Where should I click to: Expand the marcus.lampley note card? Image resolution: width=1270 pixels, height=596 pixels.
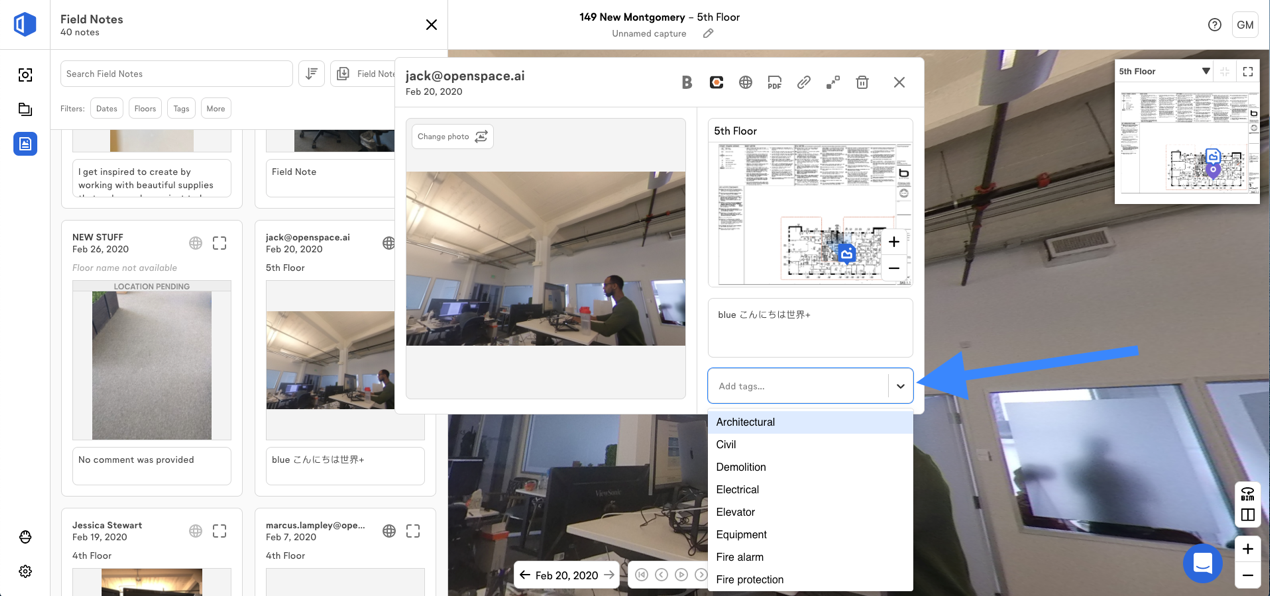click(x=413, y=531)
